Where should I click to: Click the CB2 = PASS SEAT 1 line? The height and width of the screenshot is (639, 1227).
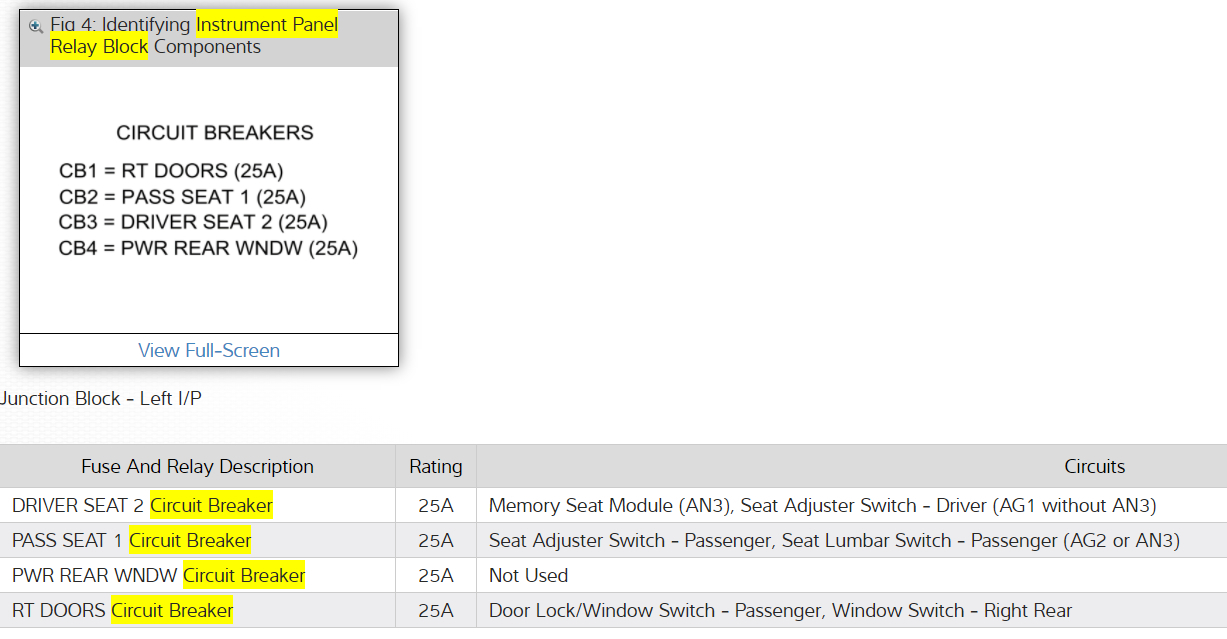(182, 197)
